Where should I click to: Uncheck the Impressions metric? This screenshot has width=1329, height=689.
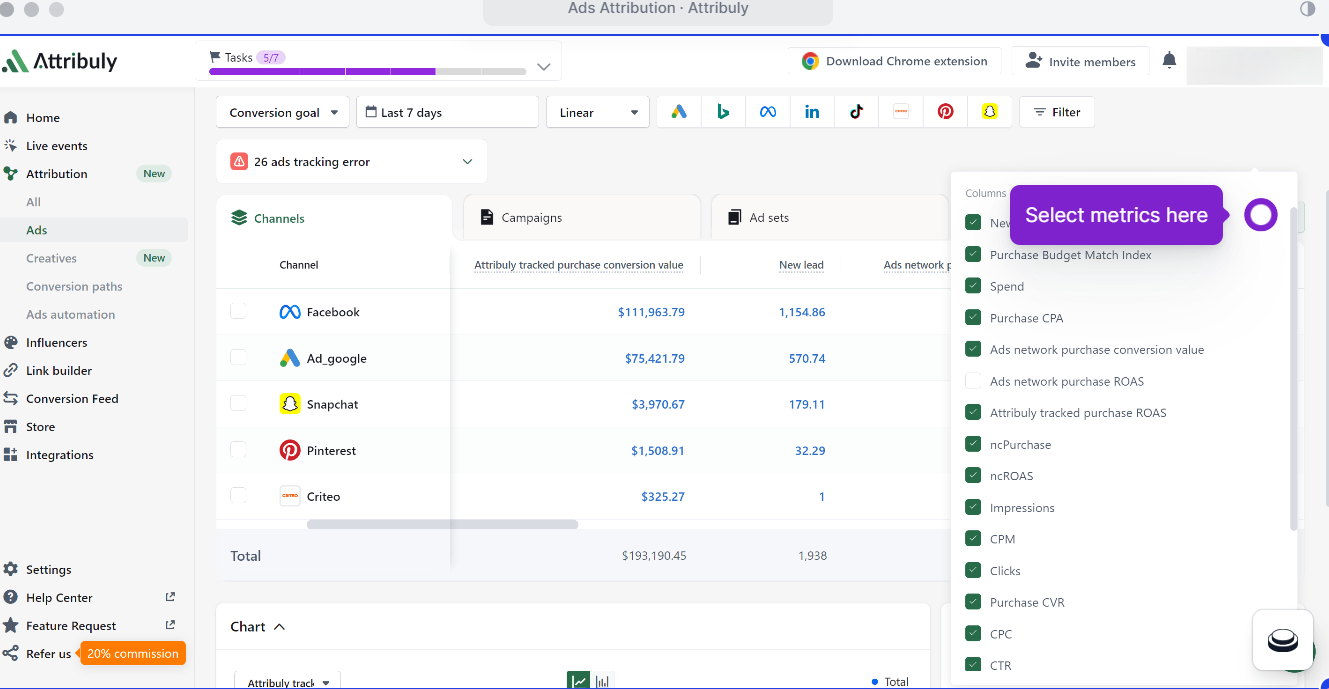pos(973,507)
